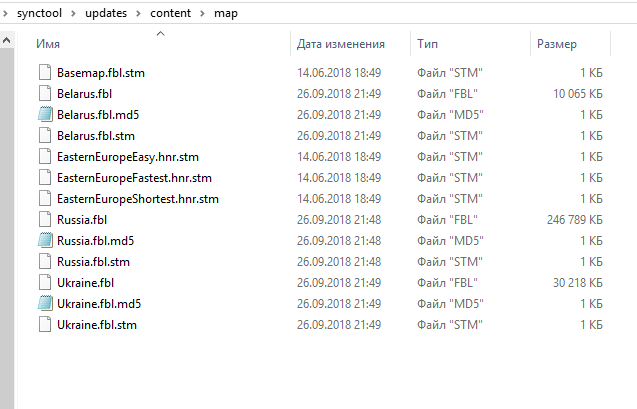The width and height of the screenshot is (637, 409).
Task: Expand the chevron after updates in the path
Action: pos(139,13)
